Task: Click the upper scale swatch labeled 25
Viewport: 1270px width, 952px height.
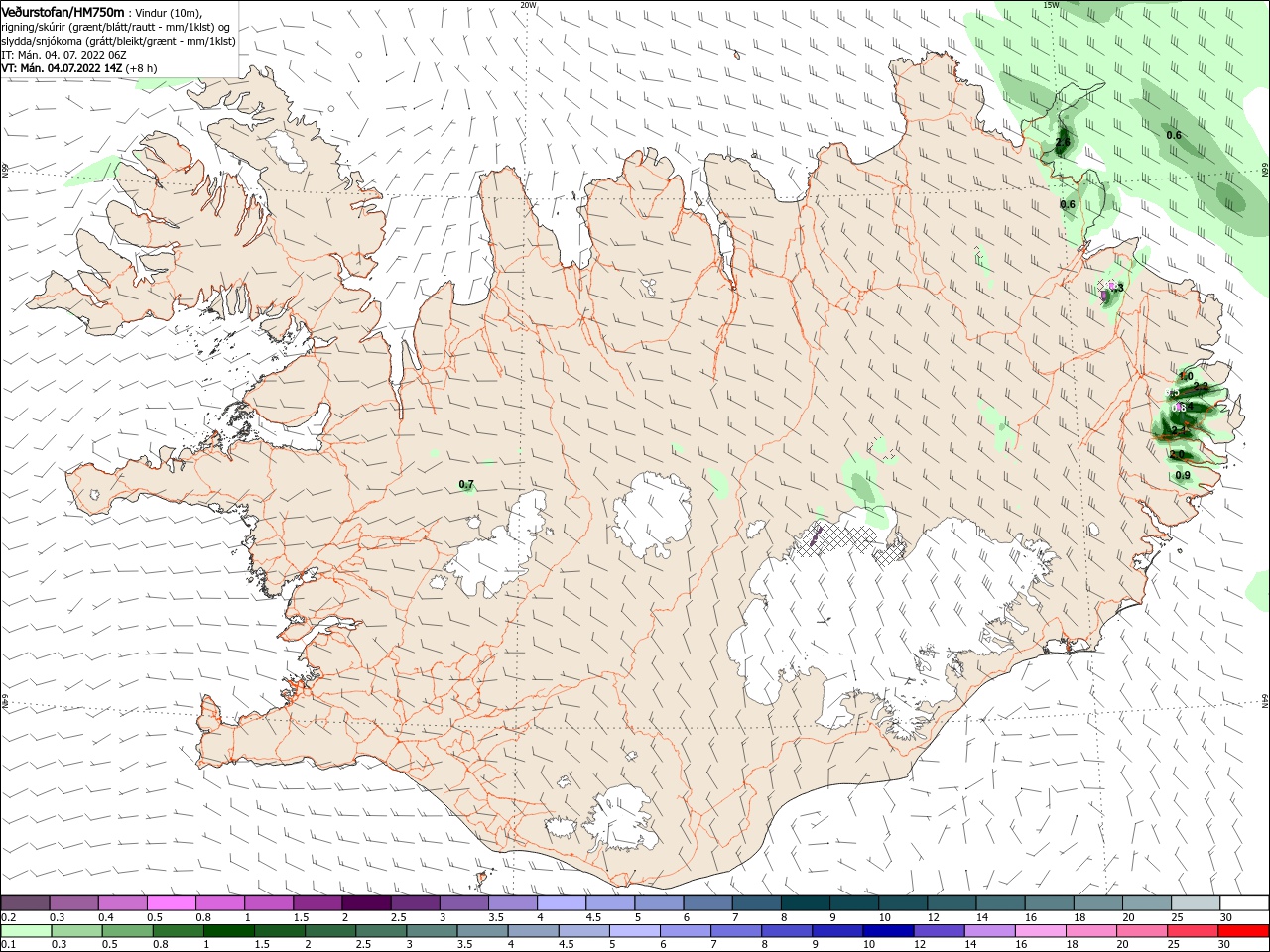Action: pyautogui.click(x=1195, y=903)
